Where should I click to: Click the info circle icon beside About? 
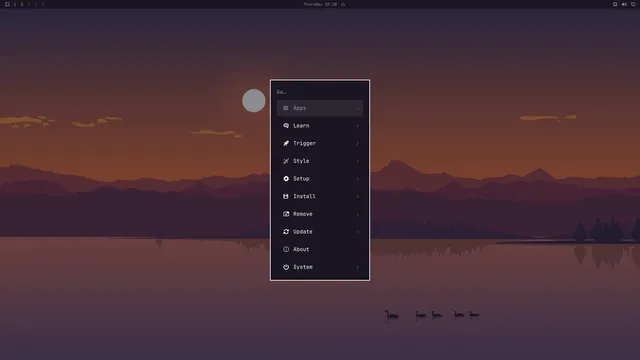(286, 249)
